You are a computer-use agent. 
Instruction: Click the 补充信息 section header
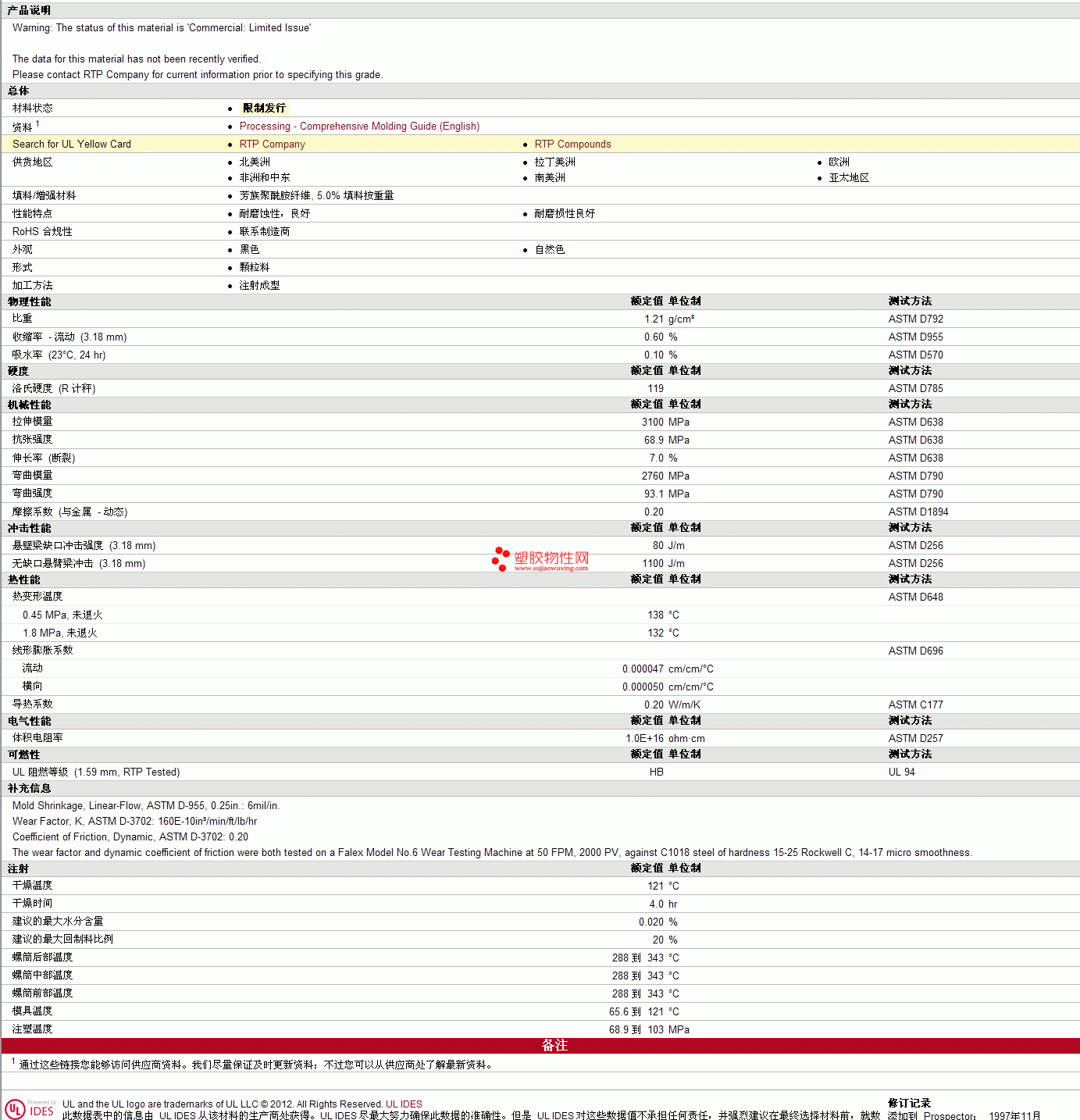[30, 789]
